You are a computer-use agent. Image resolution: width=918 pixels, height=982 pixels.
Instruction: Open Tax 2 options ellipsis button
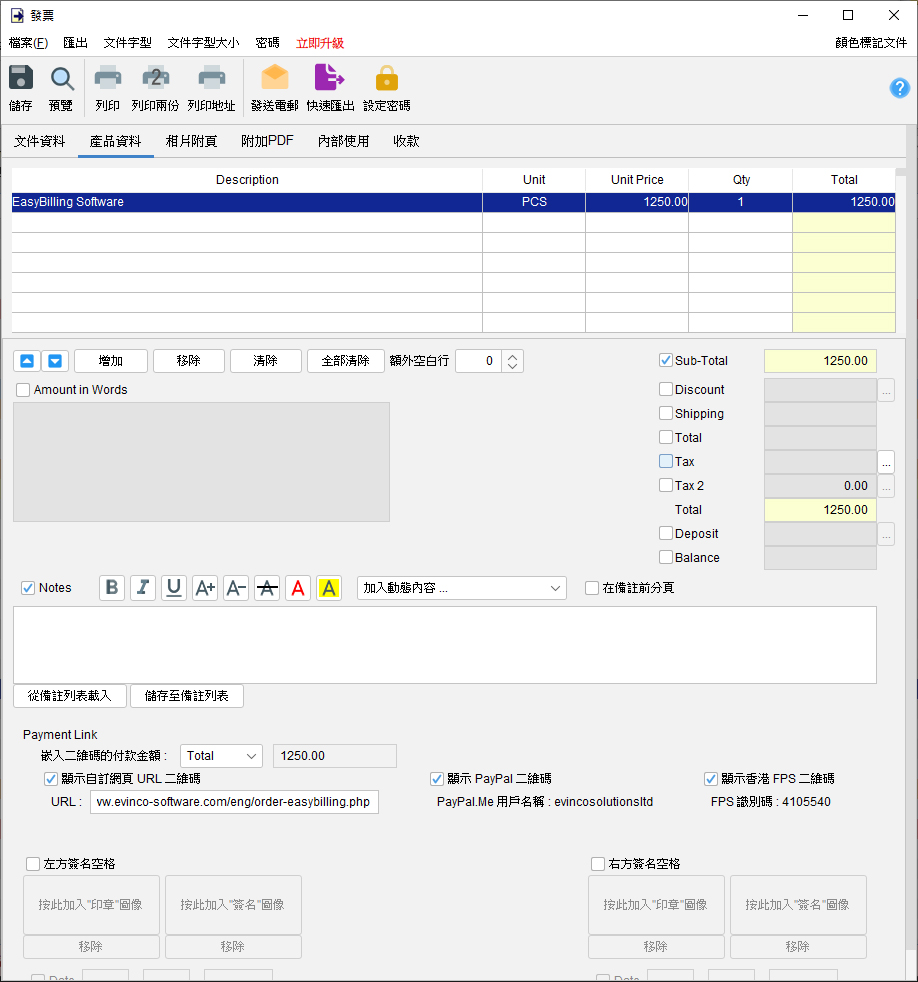pos(886,486)
